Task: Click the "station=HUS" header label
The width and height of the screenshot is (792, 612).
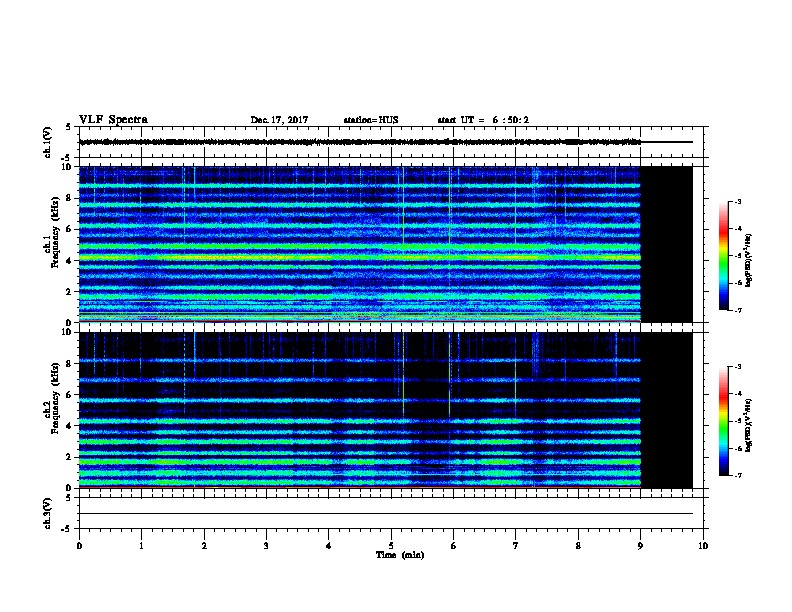Action: (371, 120)
